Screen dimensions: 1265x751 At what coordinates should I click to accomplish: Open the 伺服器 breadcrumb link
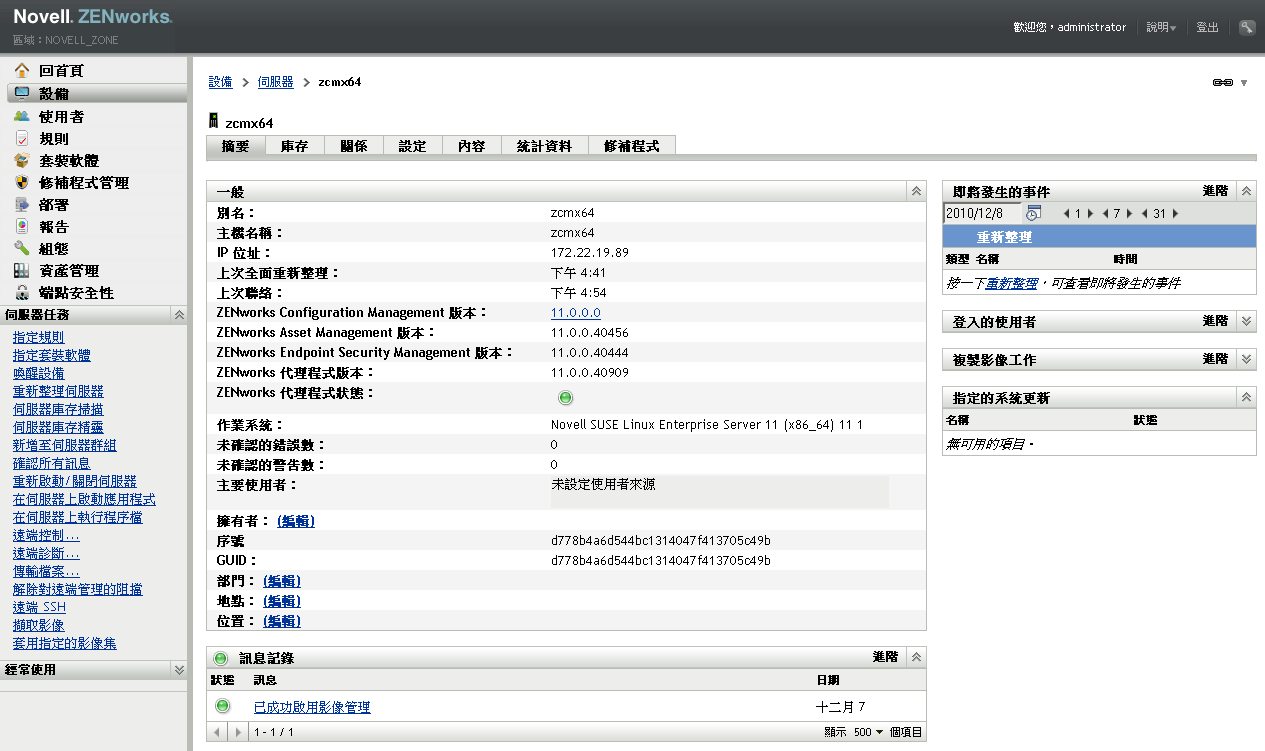(276, 82)
